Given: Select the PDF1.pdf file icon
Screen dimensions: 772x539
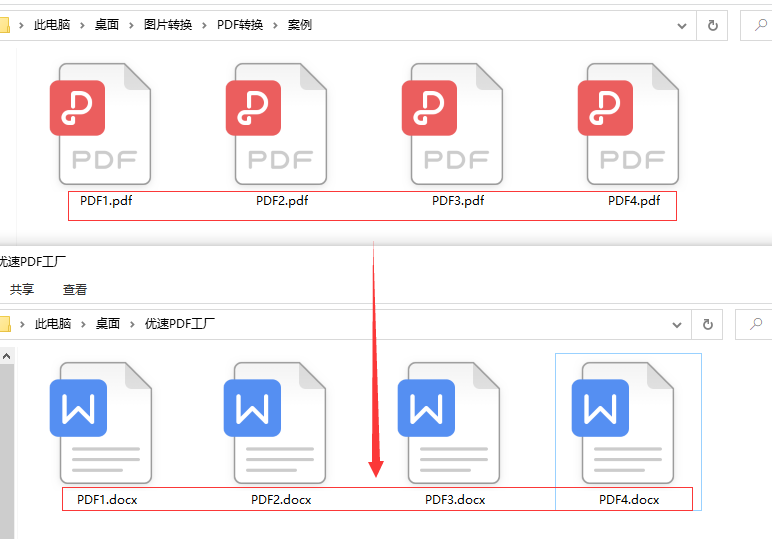Looking at the screenshot, I should 100,124.
